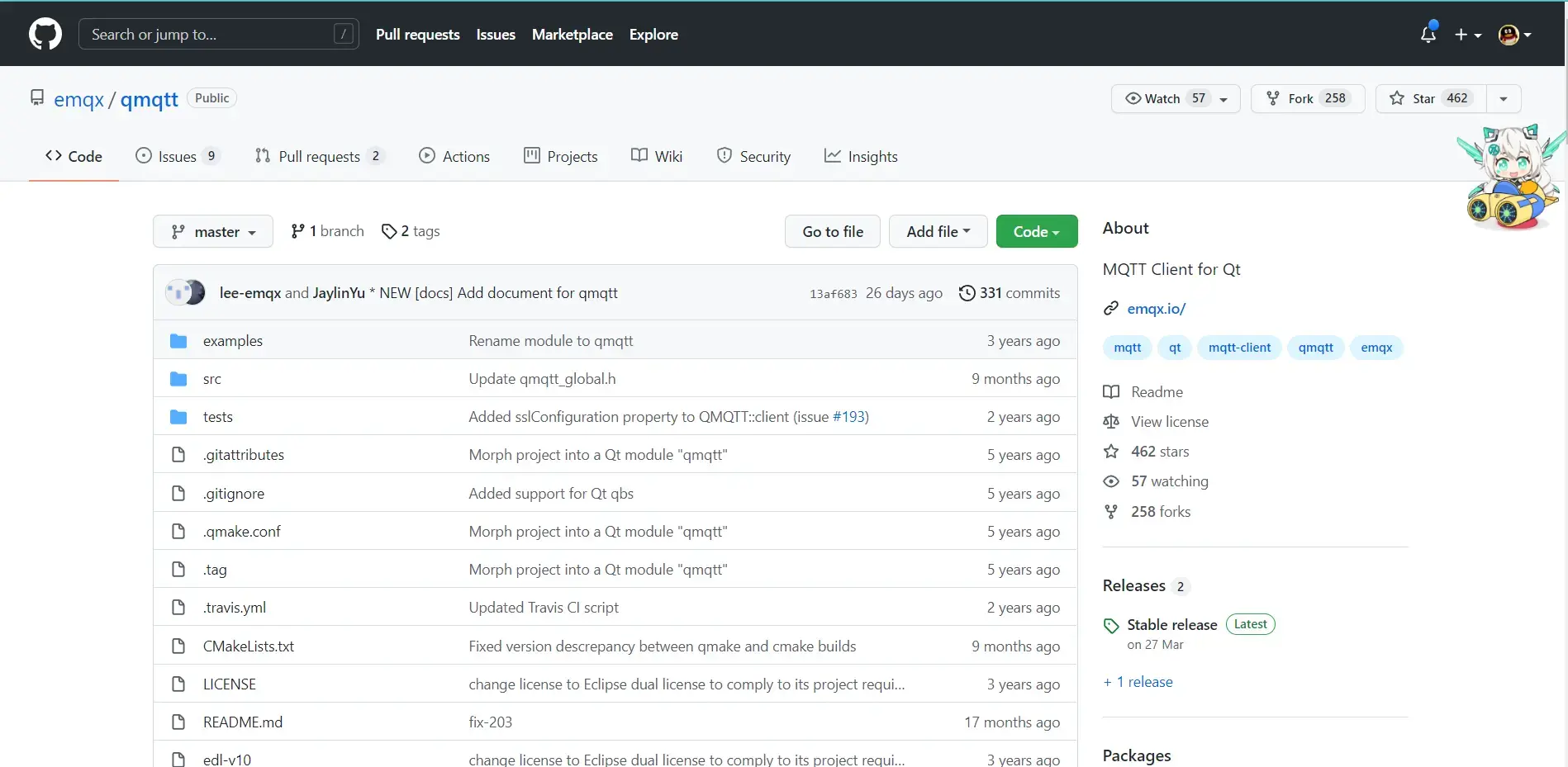Click the .qmake.conf file icon

178,532
